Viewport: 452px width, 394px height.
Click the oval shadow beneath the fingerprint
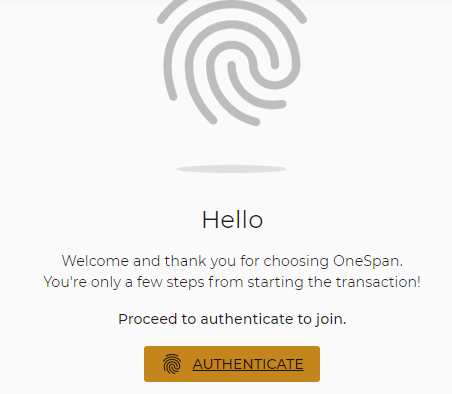pos(232,169)
